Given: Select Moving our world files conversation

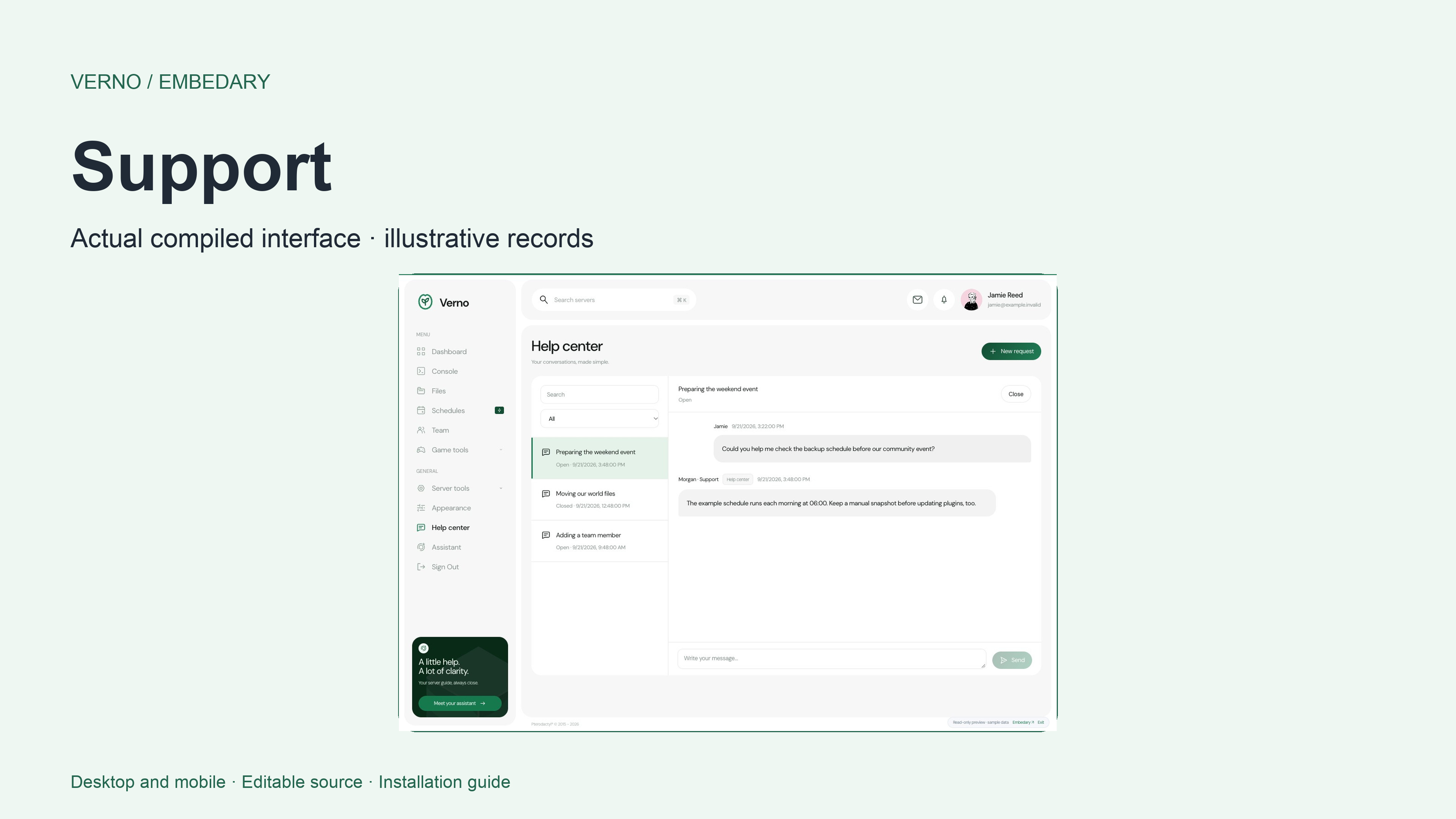Looking at the screenshot, I should [x=600, y=500].
